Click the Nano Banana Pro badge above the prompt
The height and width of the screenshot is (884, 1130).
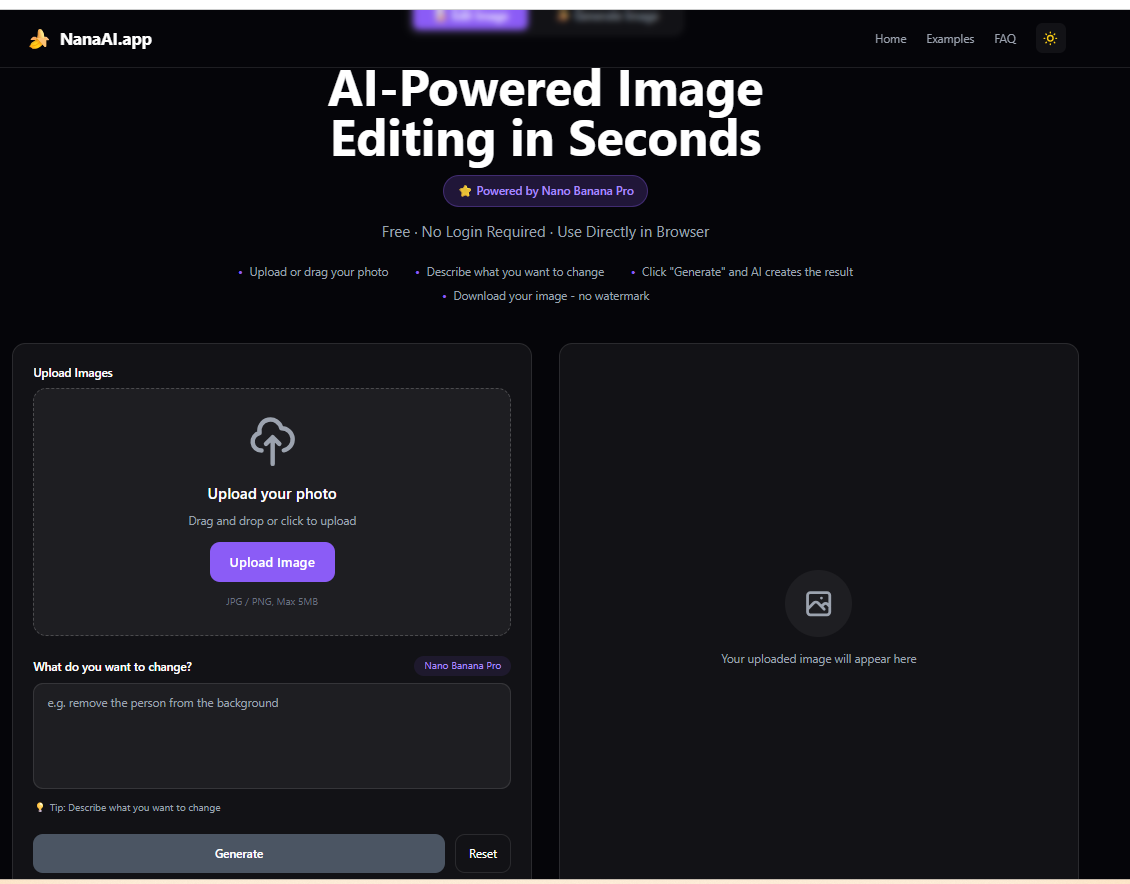pyautogui.click(x=462, y=666)
